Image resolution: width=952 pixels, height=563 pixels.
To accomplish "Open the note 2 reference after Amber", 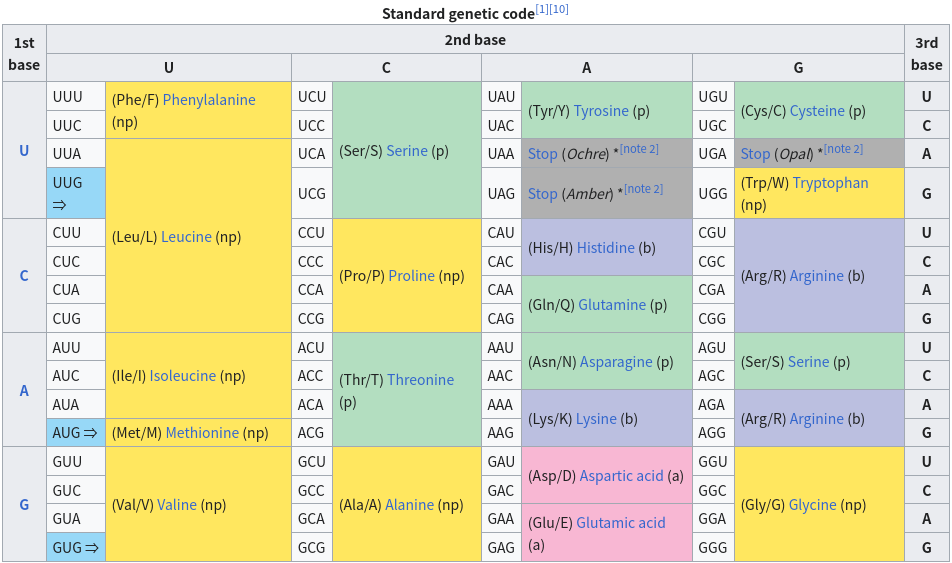I will click(x=643, y=189).
